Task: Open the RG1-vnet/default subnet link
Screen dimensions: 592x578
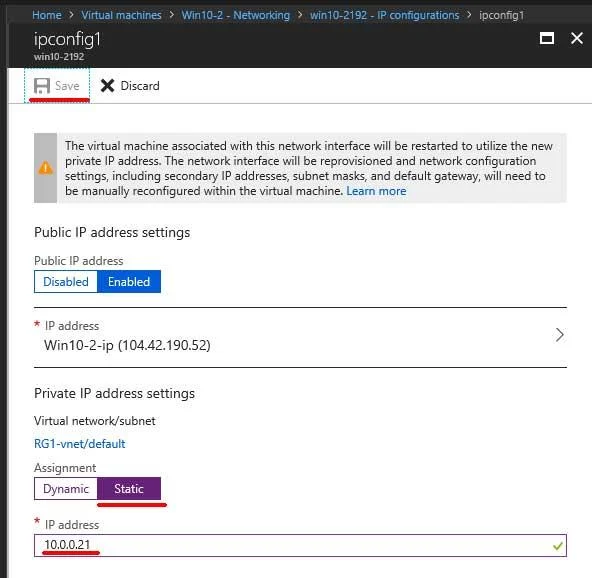Action: pyautogui.click(x=80, y=444)
